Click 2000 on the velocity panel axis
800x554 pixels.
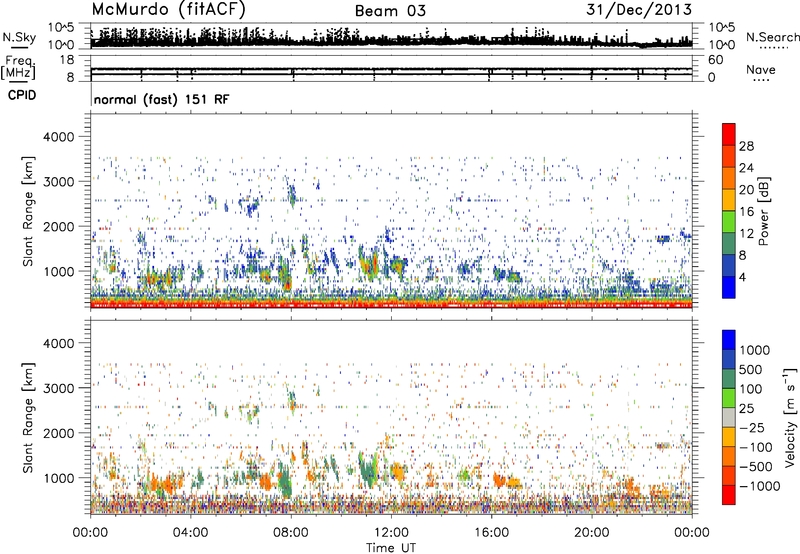[x=59, y=433]
